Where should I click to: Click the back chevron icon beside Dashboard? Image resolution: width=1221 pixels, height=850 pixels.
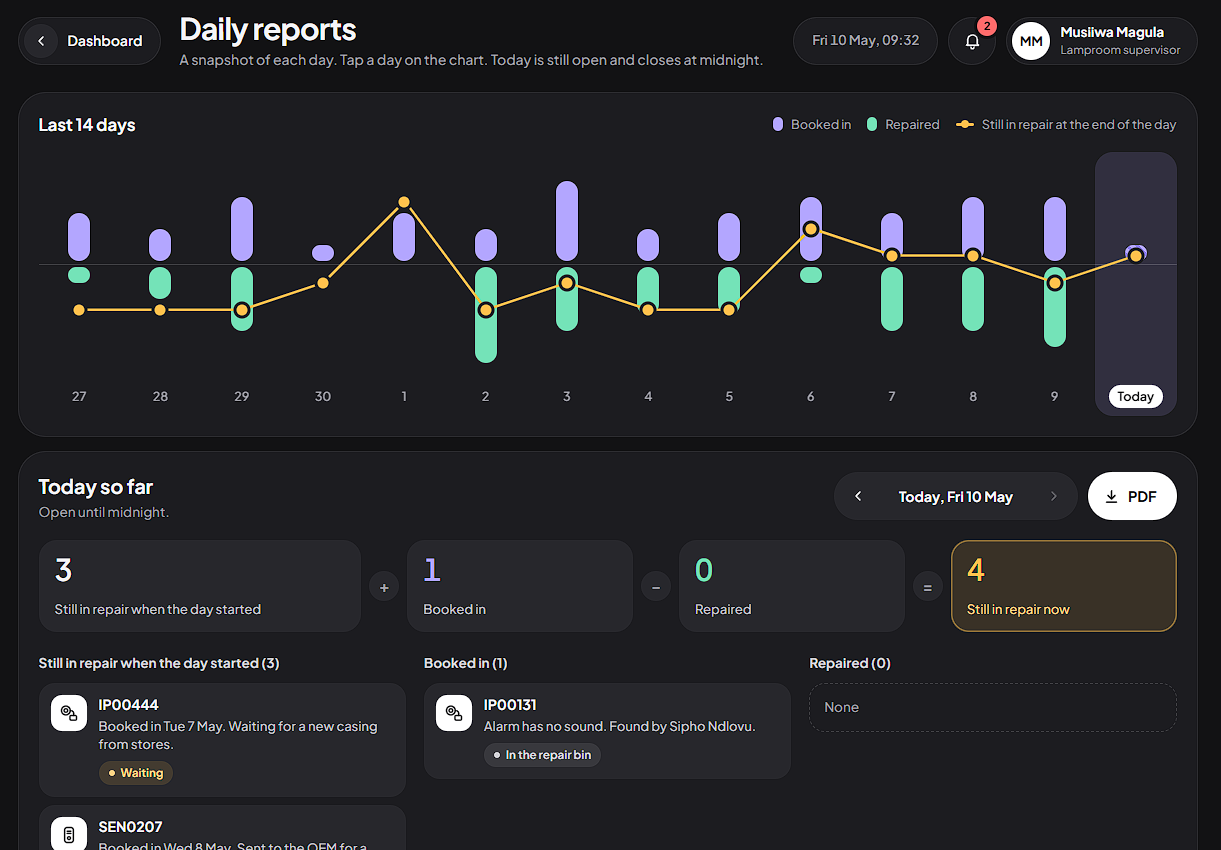click(x=41, y=41)
